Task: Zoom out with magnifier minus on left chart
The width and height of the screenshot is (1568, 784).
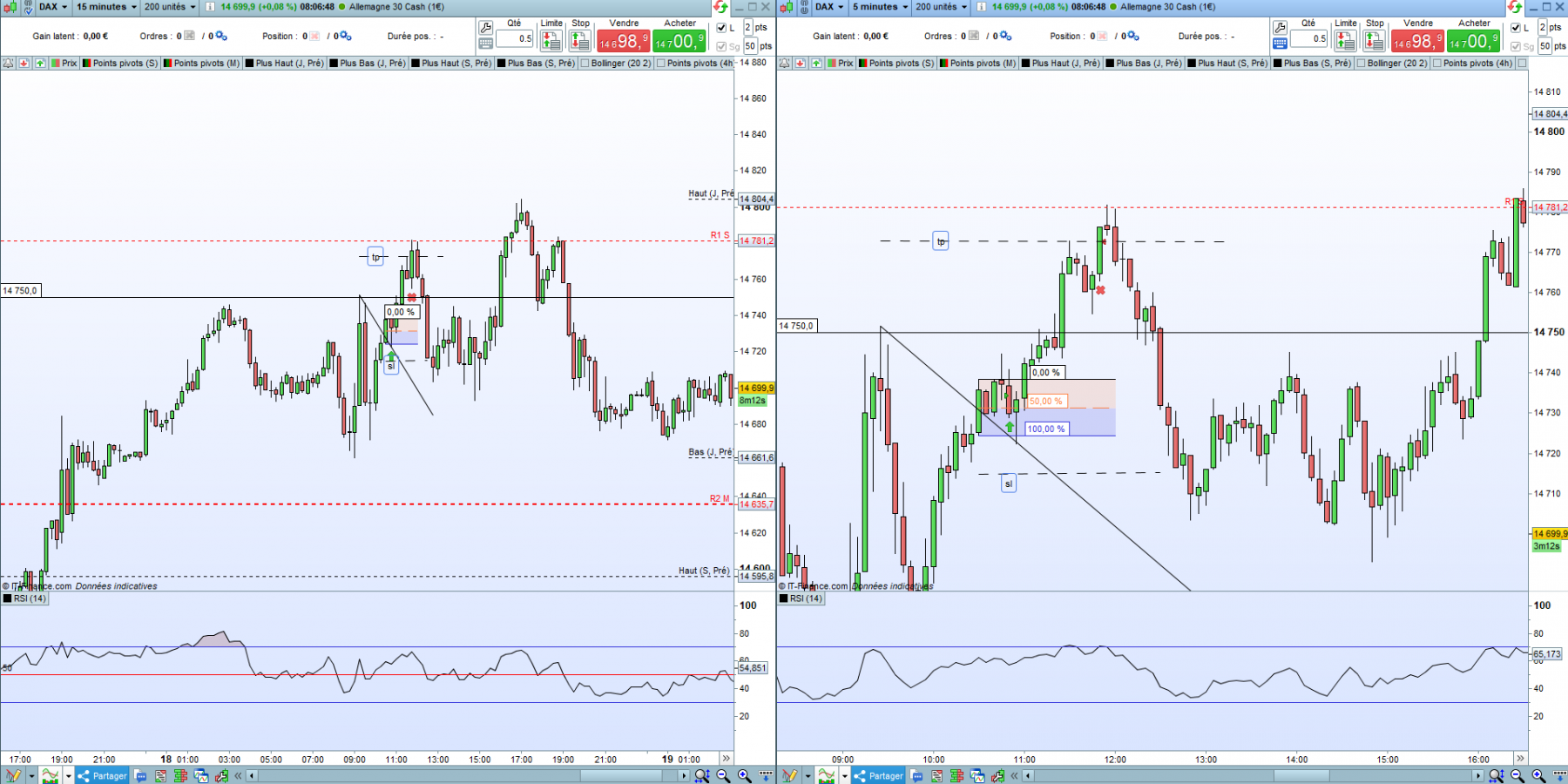Action: 723,775
